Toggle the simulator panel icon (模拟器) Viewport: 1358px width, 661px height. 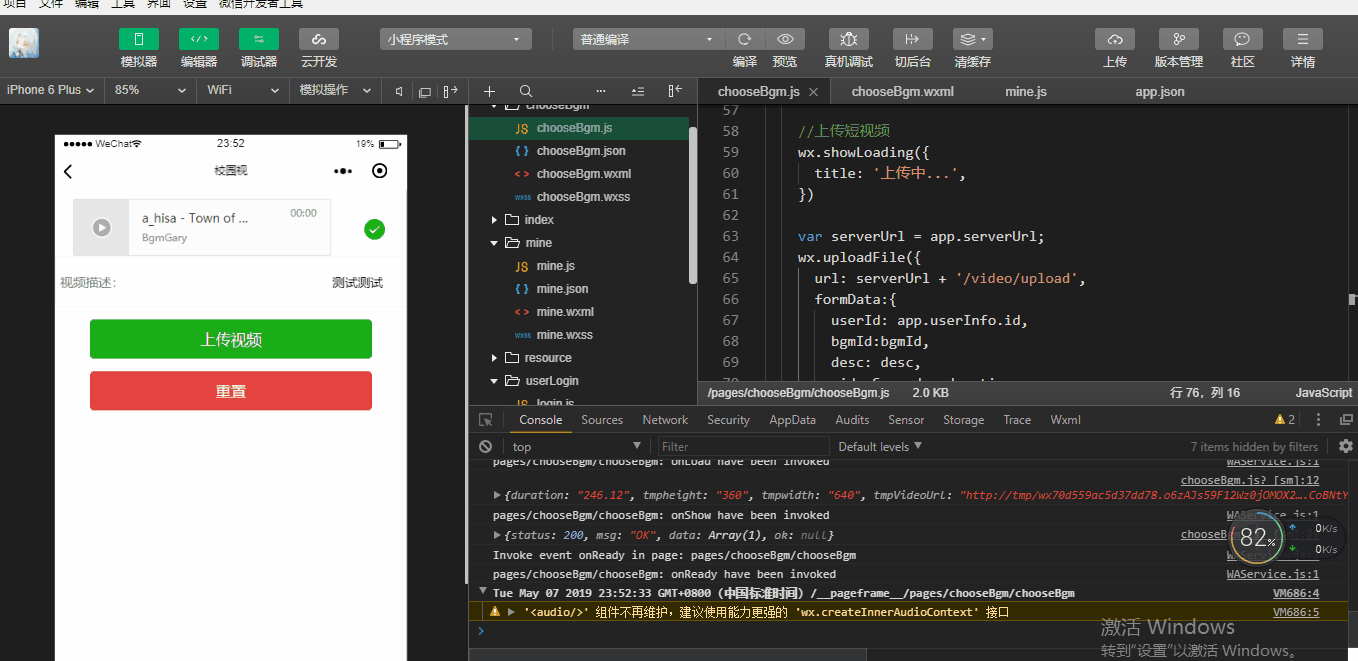coord(139,39)
